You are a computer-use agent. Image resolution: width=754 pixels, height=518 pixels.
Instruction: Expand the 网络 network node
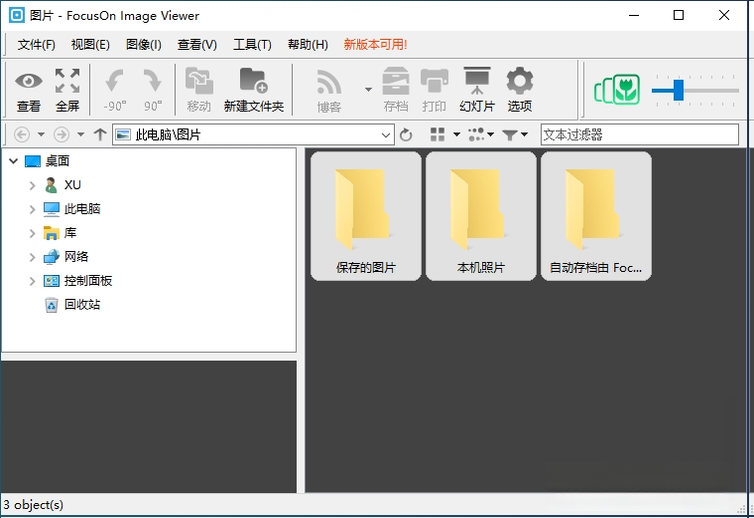[32, 257]
